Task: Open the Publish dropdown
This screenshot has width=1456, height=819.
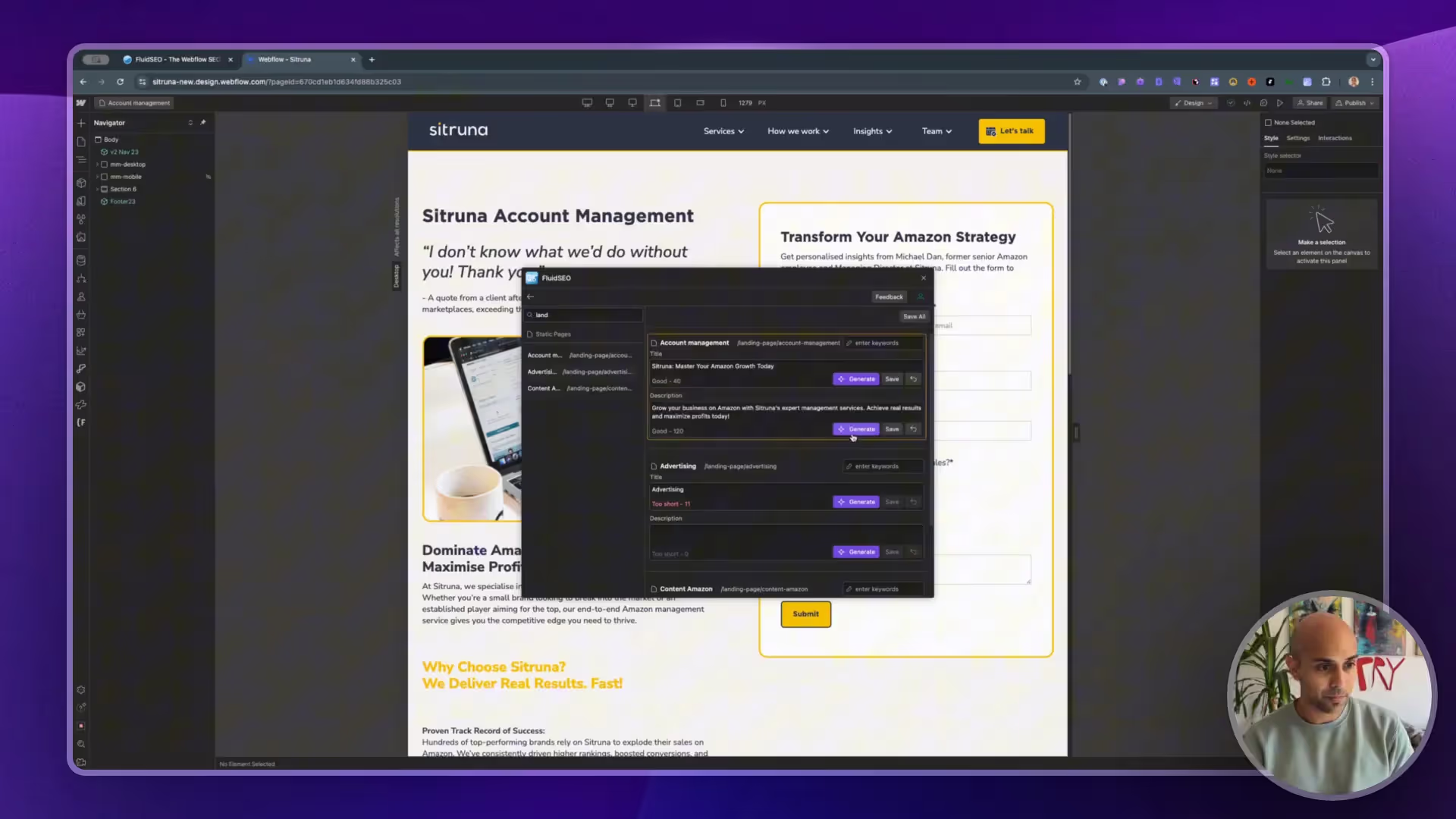Action: tap(1355, 103)
